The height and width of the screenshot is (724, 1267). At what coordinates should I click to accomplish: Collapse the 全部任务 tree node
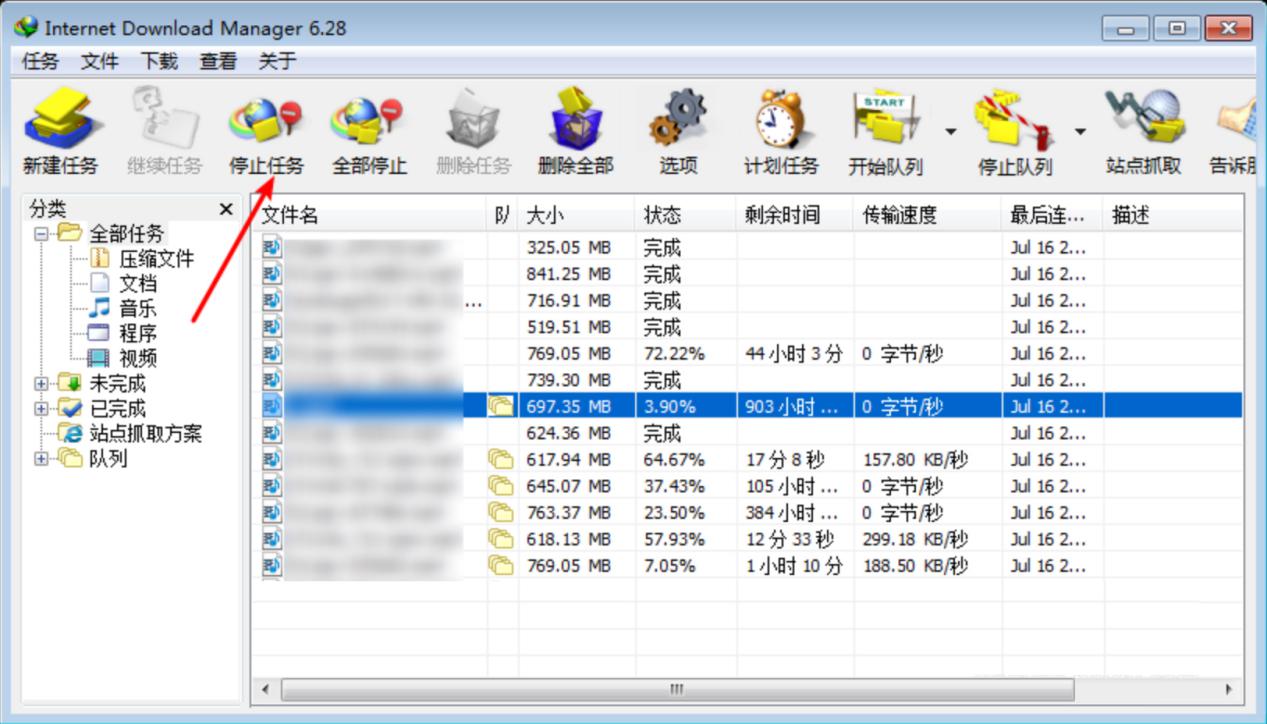click(41, 233)
